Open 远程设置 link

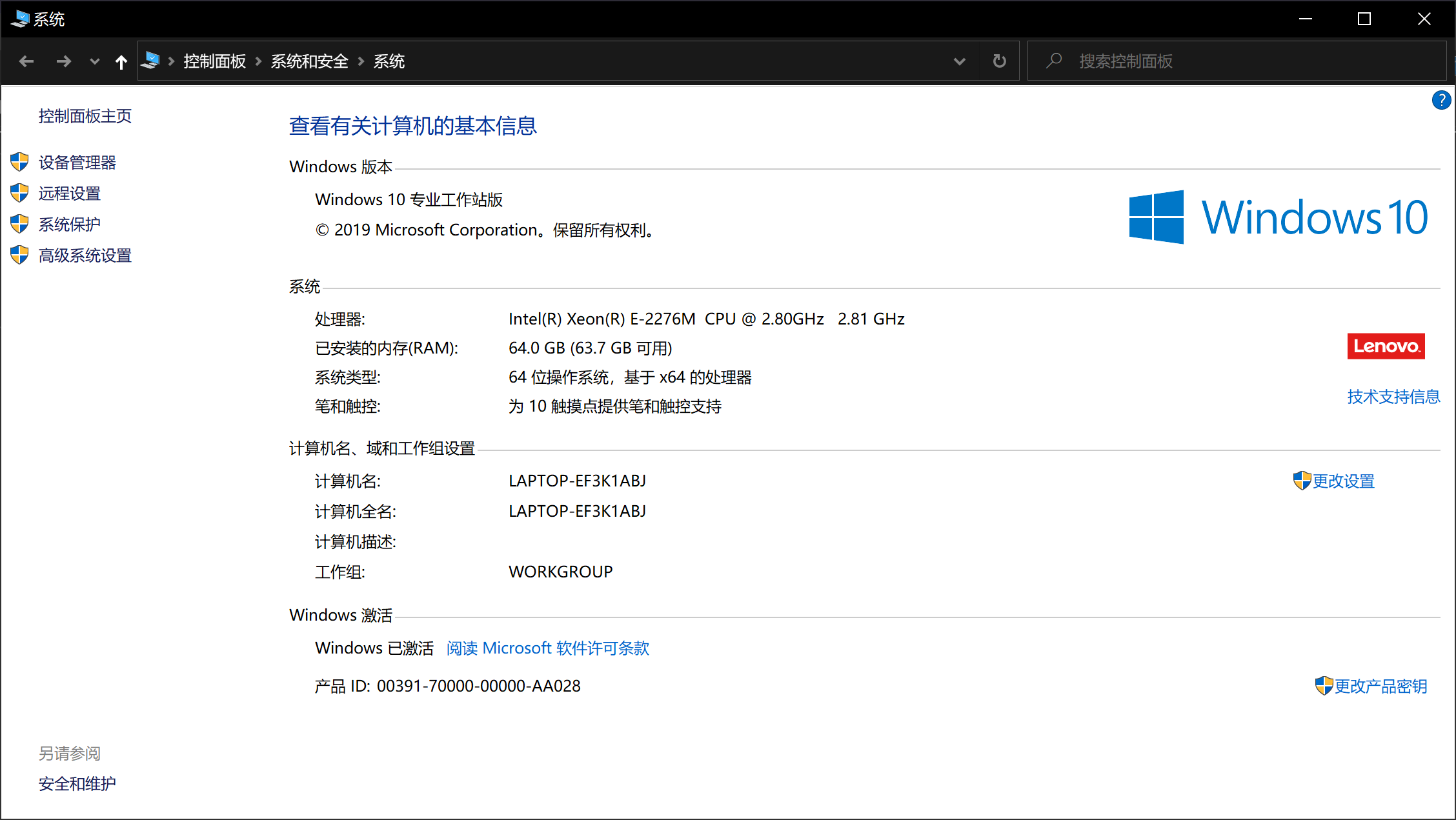(70, 194)
